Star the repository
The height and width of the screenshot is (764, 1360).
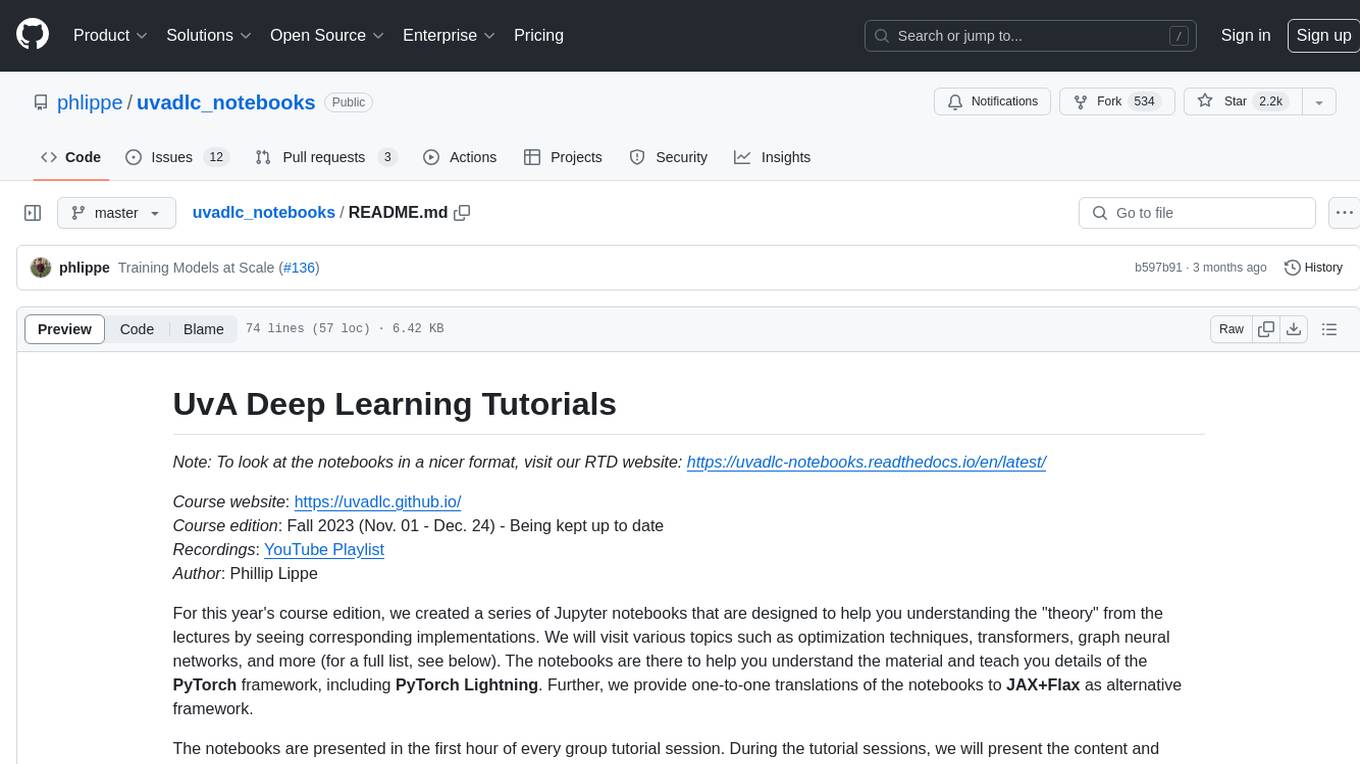point(1243,102)
